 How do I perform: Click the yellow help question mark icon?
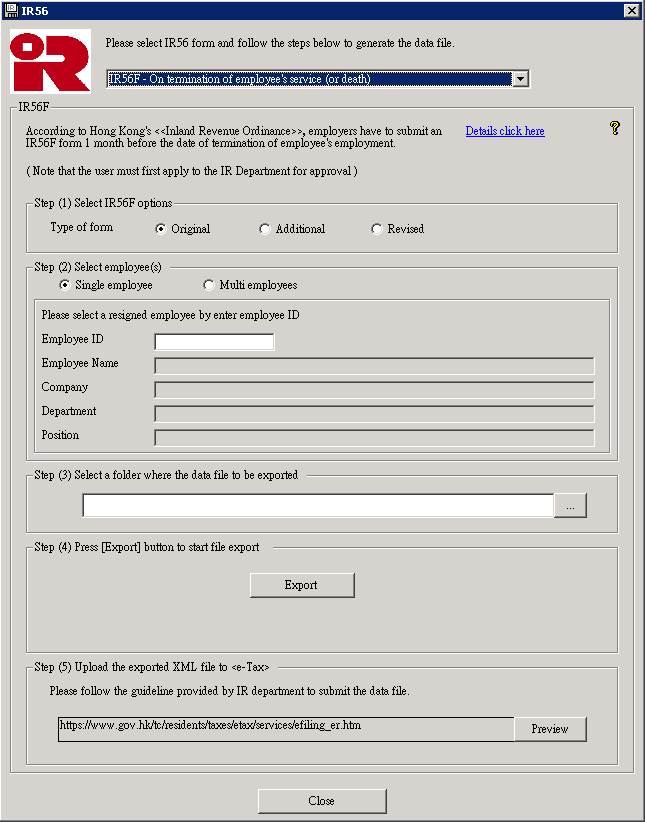pyautogui.click(x=615, y=128)
